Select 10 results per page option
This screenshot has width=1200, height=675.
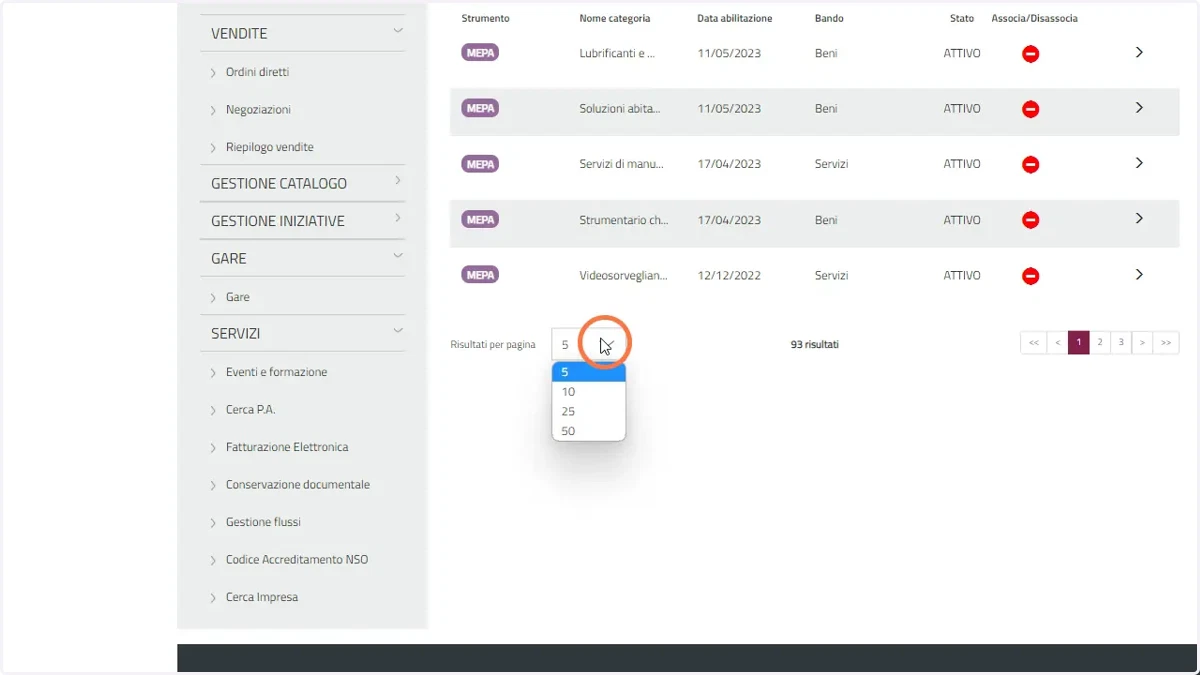589,392
